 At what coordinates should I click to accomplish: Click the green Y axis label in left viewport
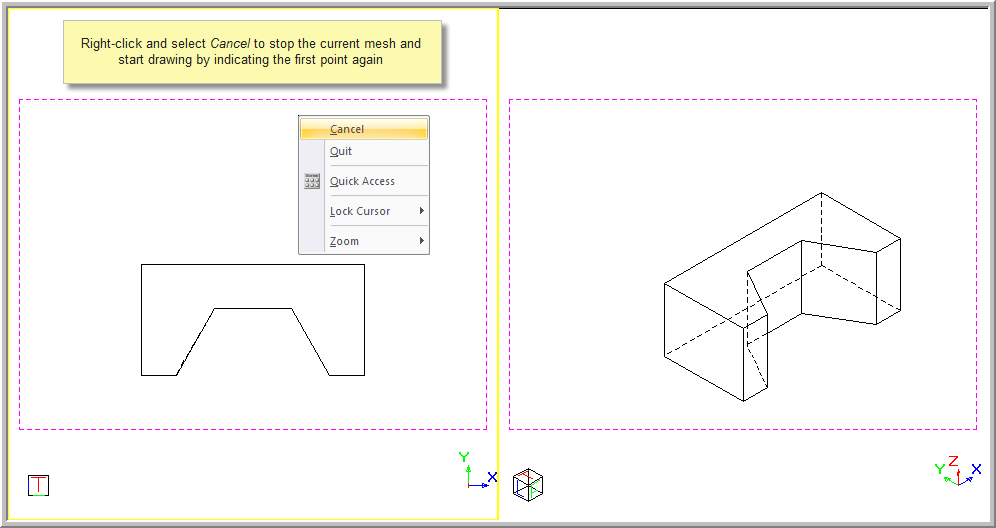pyautogui.click(x=464, y=457)
